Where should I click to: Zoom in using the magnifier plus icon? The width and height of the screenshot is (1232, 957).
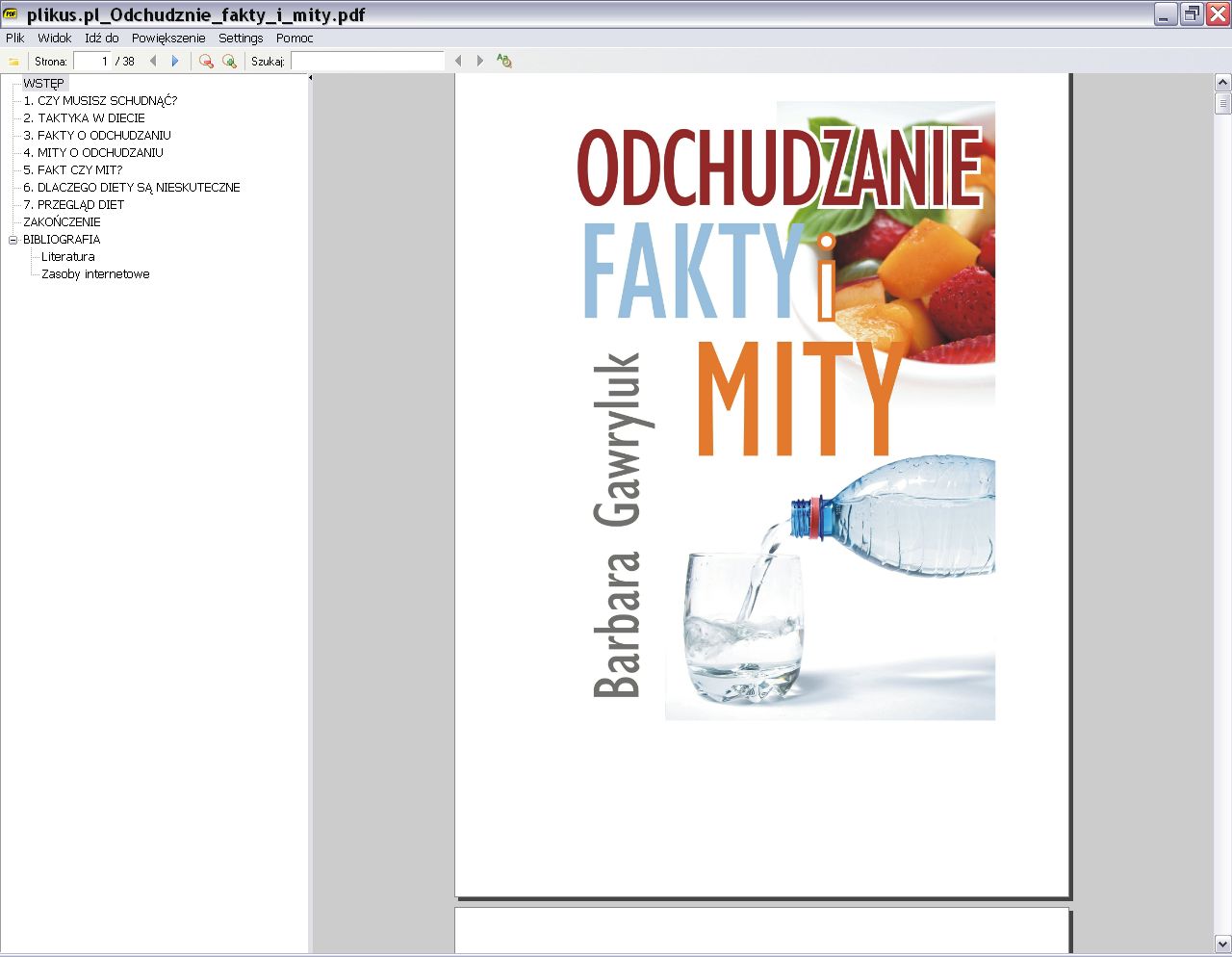[230, 60]
